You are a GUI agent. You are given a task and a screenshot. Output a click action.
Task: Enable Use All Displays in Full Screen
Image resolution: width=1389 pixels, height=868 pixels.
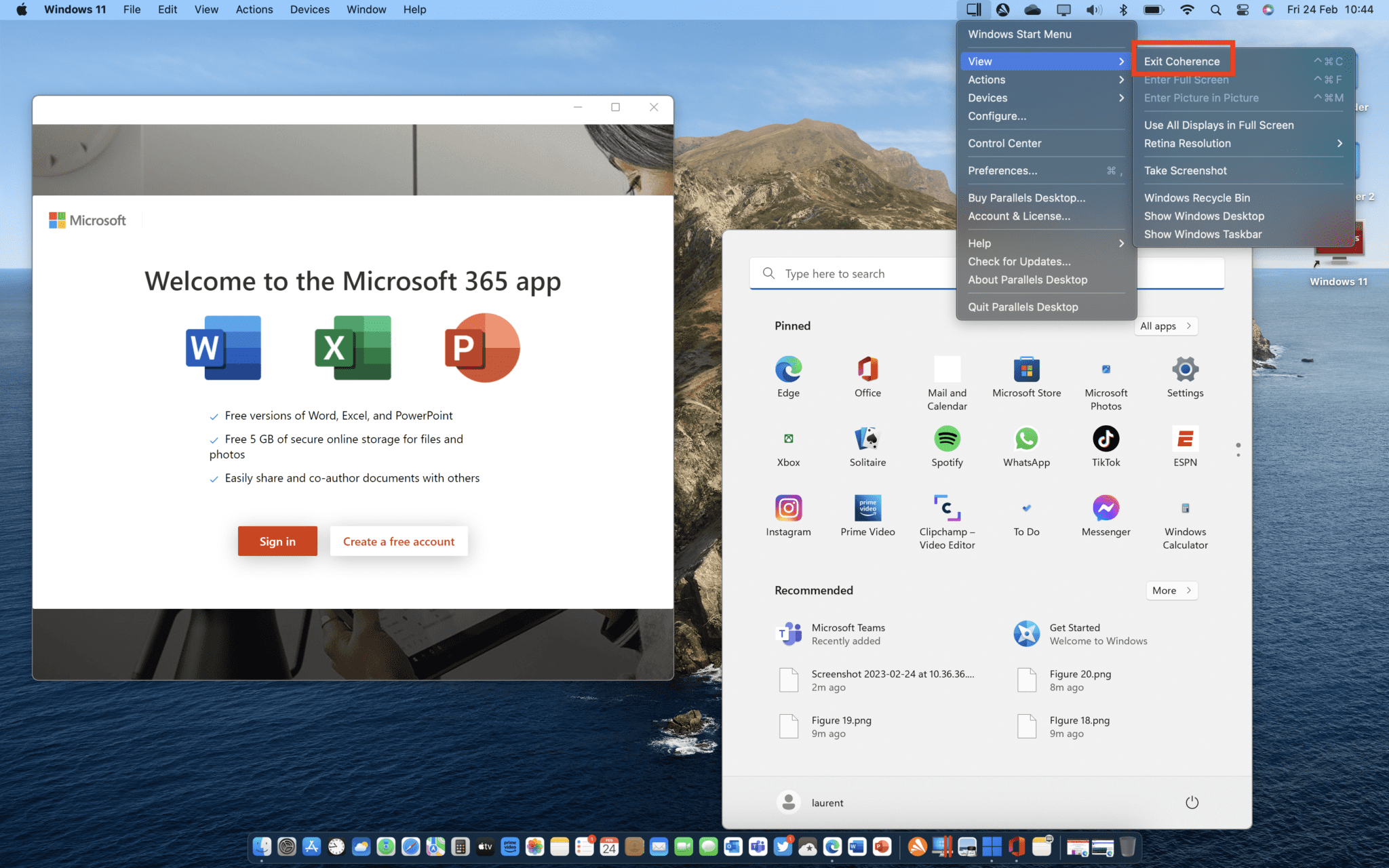point(1219,125)
